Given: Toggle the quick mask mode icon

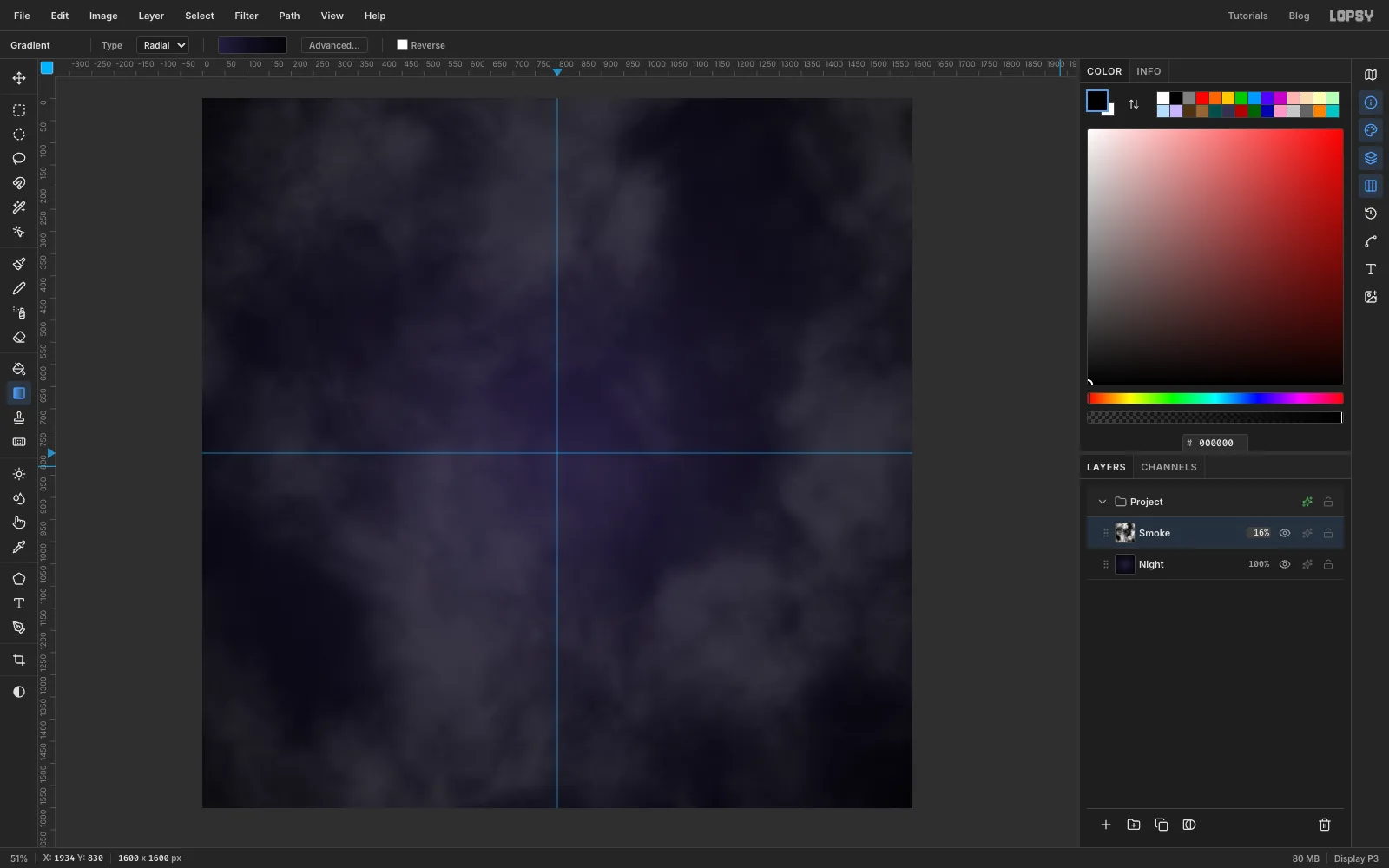Looking at the screenshot, I should tap(19, 692).
